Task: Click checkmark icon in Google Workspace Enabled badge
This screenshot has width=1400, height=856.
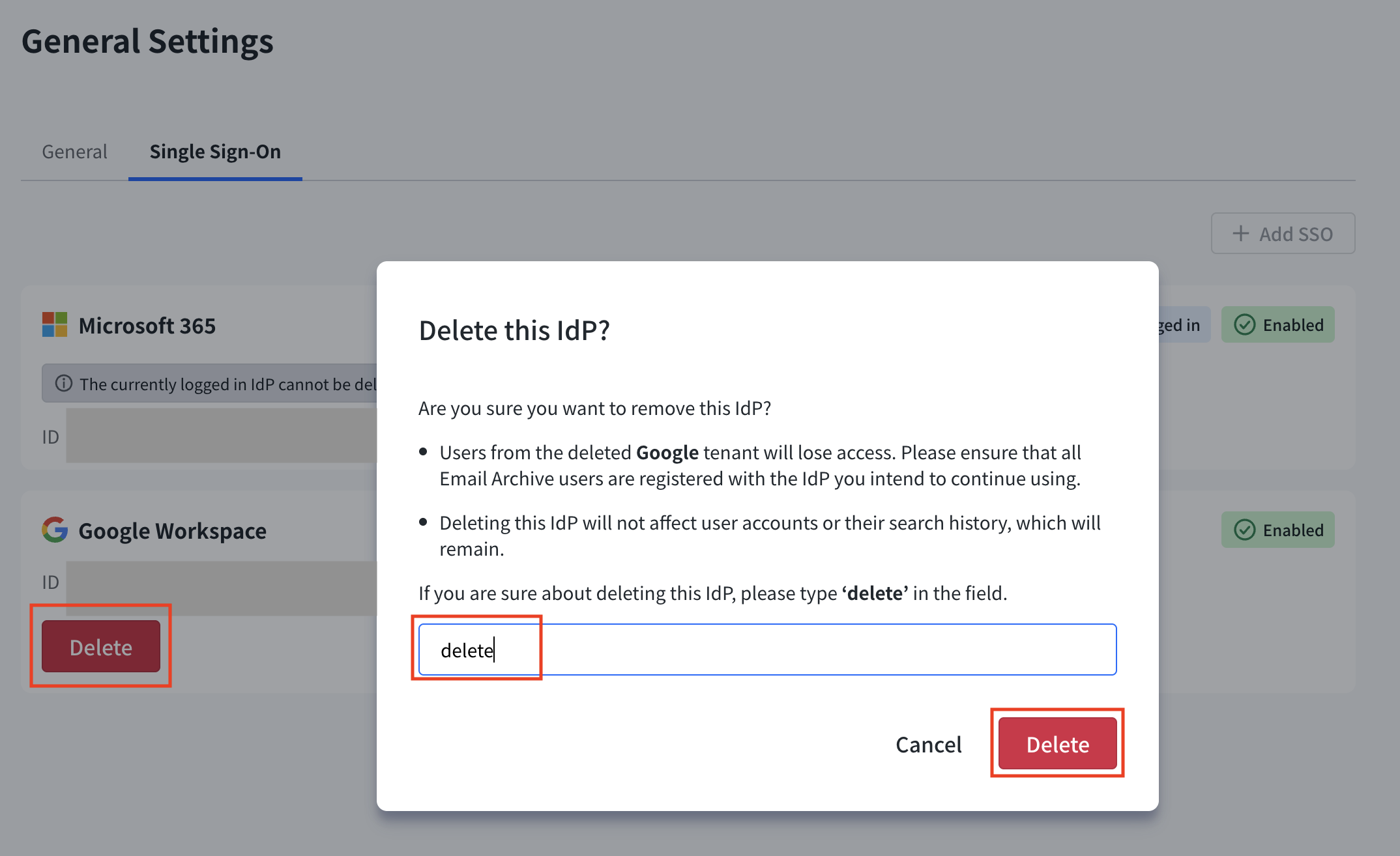Action: coord(1244,530)
